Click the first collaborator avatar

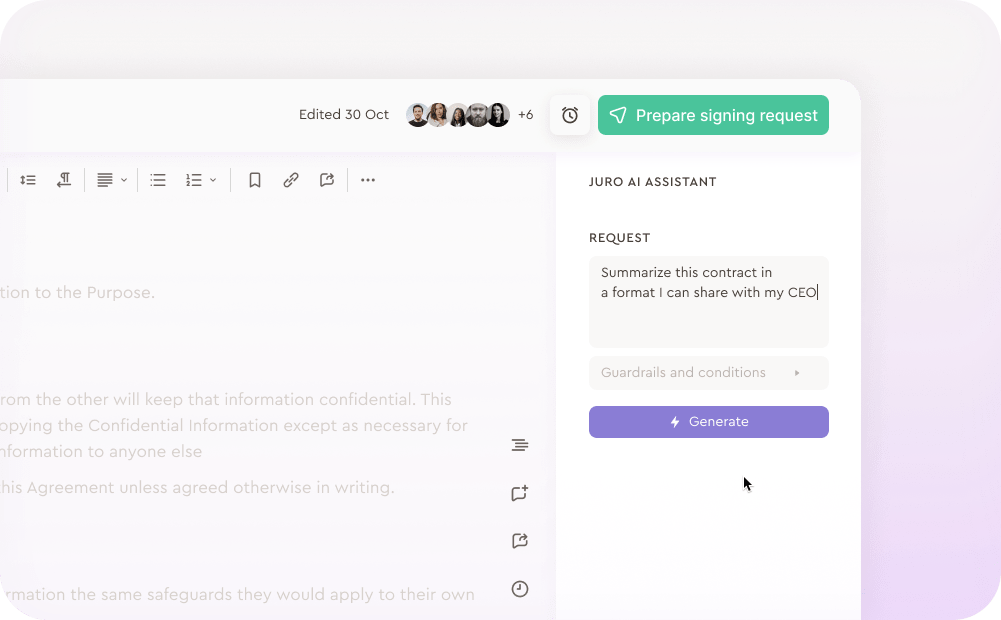tap(418, 115)
